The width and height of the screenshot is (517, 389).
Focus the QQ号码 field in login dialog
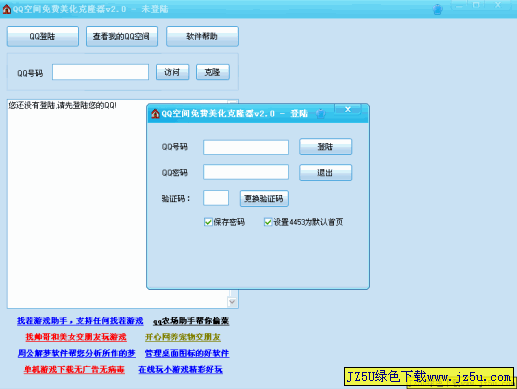[x=246, y=147]
